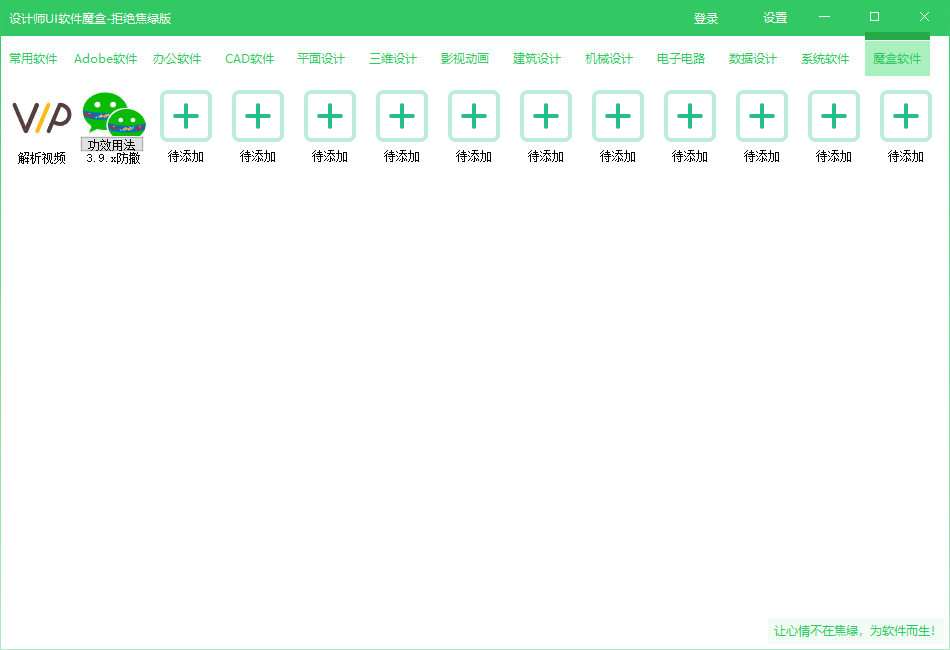
Task: Open the 三维设计 tab
Action: tap(393, 59)
